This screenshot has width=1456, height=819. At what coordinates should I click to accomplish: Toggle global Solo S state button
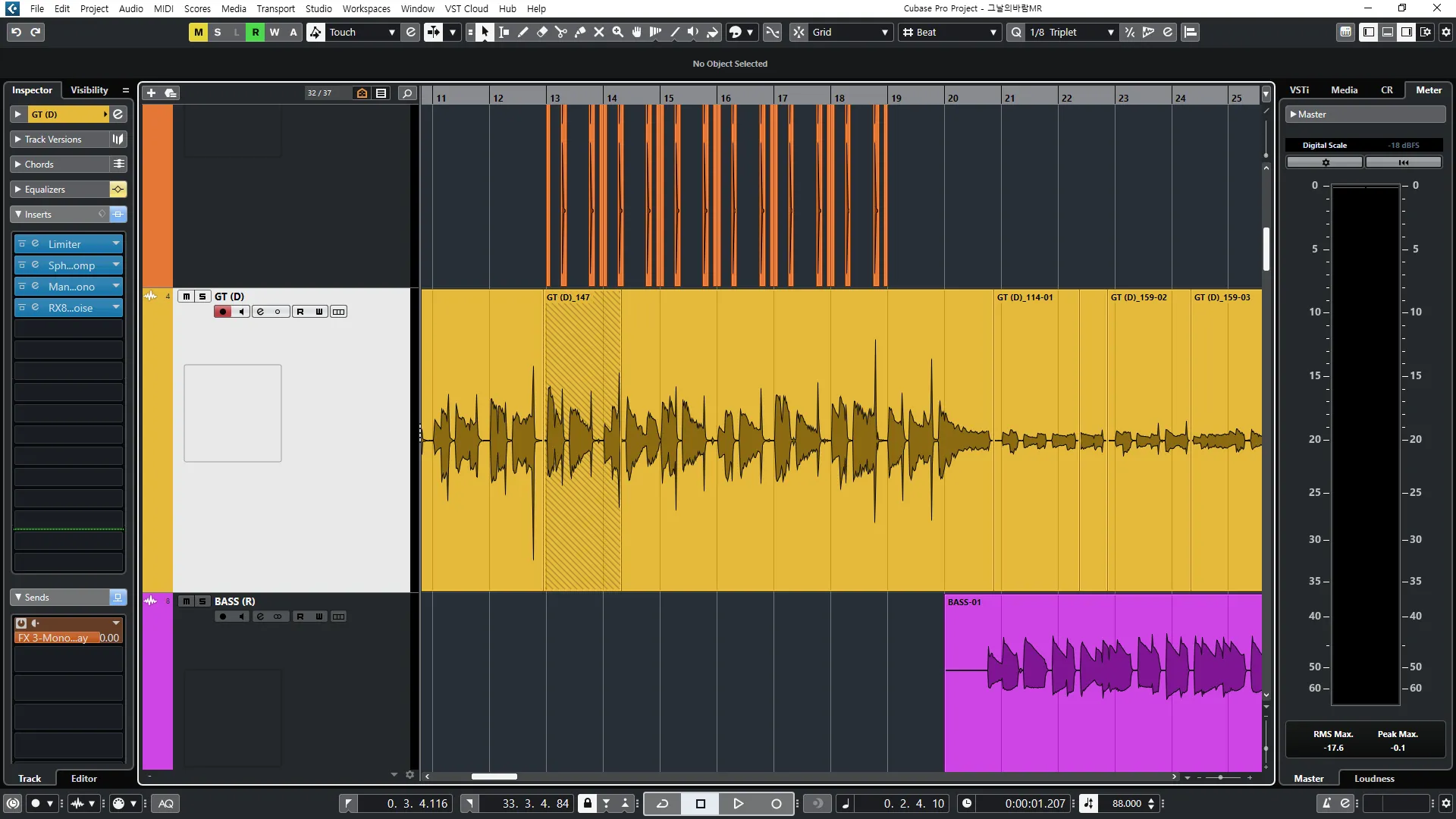[x=218, y=32]
